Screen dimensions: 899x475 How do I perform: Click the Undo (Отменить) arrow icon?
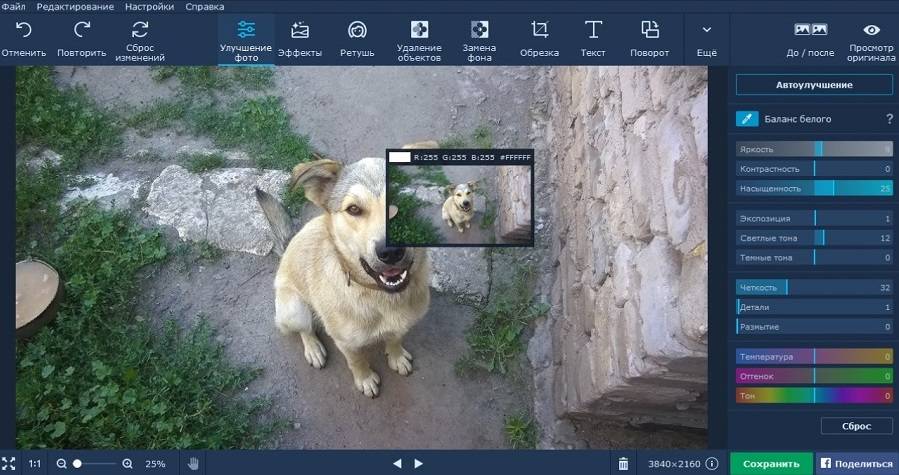pyautogui.click(x=23, y=31)
